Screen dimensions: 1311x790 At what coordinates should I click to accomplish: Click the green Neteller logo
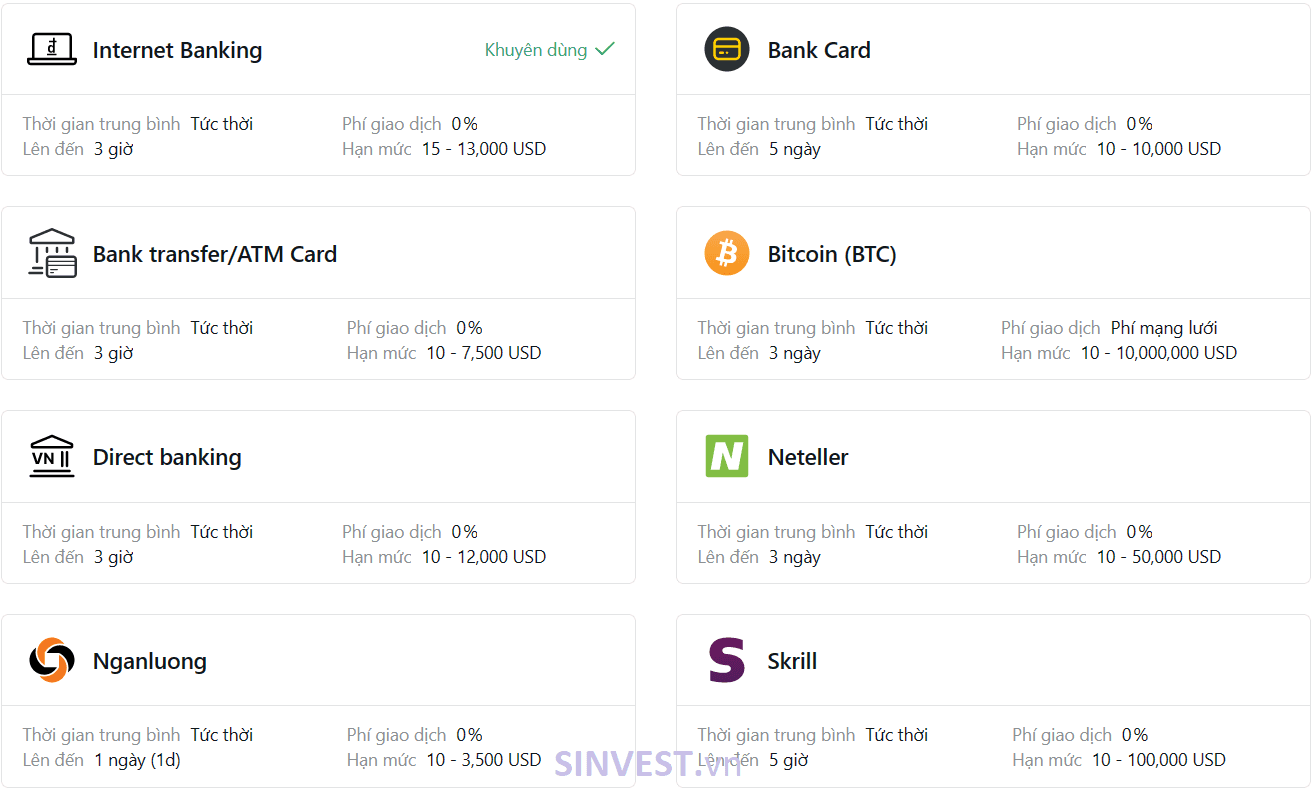(727, 456)
